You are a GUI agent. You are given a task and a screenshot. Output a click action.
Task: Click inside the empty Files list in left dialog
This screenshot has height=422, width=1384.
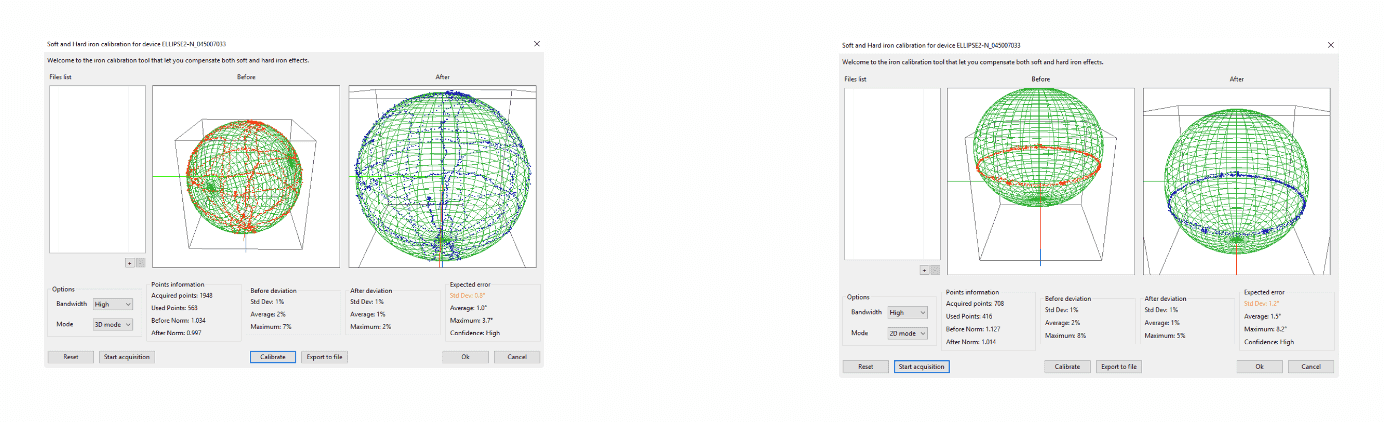click(97, 169)
